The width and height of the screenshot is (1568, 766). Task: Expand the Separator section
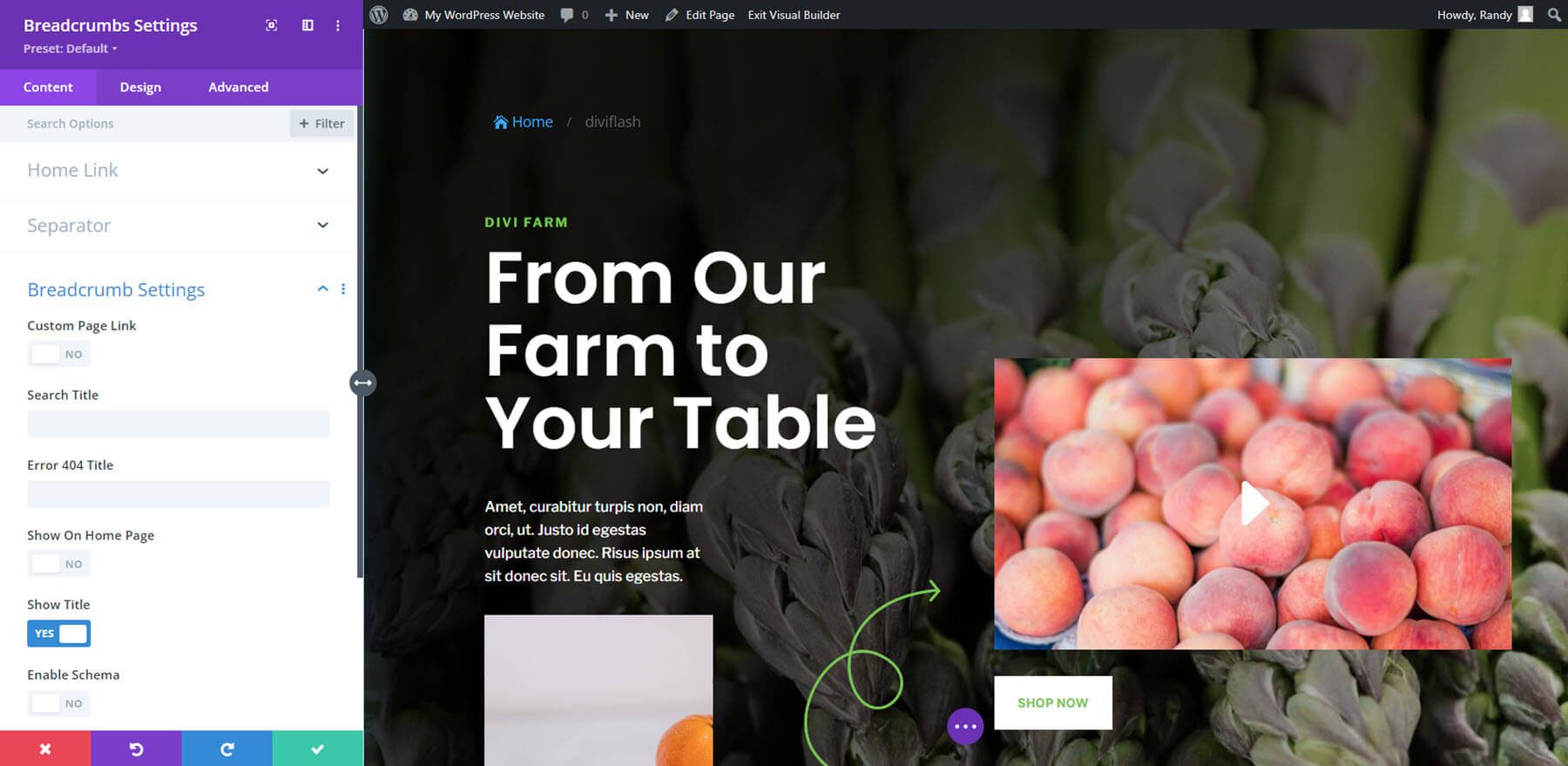pos(178,225)
